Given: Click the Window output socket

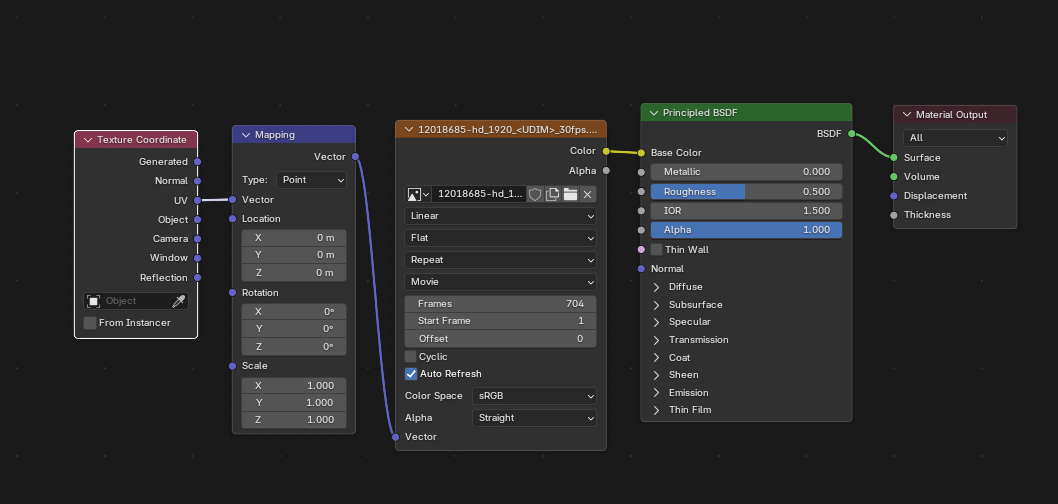Looking at the screenshot, I should coord(197,258).
